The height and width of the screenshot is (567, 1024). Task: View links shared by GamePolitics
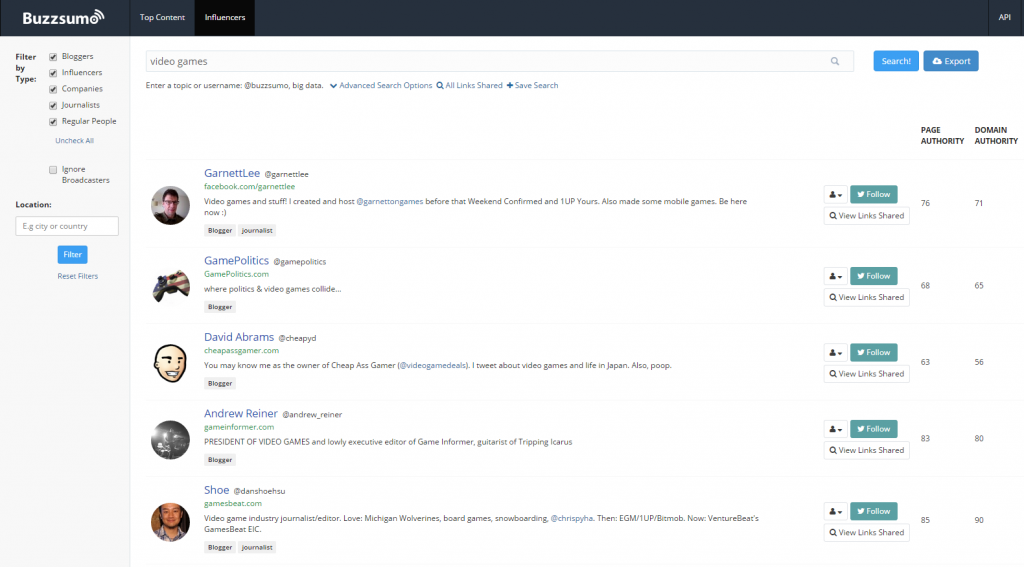tap(867, 297)
